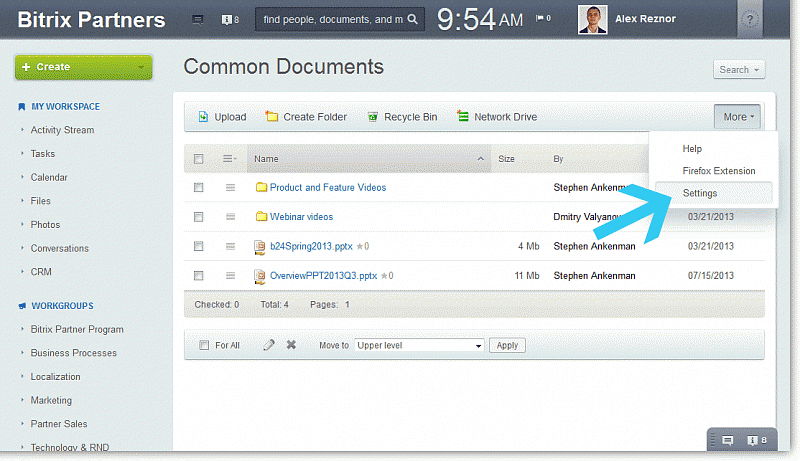Select Help from More menu
The width and height of the screenshot is (800, 461).
point(692,148)
